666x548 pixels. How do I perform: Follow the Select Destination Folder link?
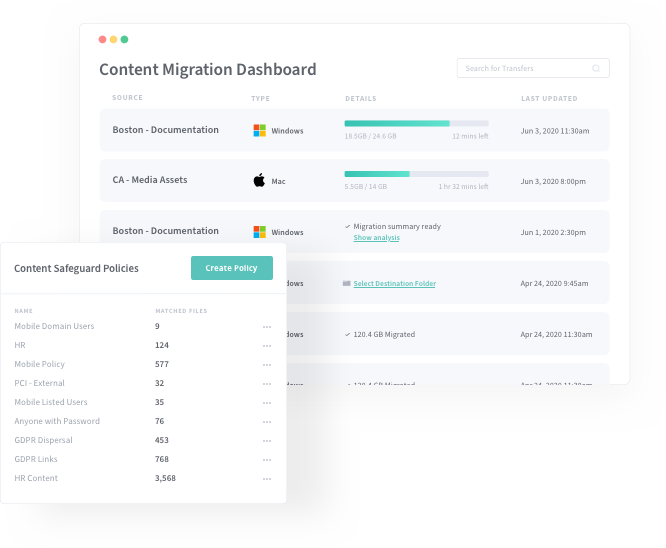tap(394, 284)
